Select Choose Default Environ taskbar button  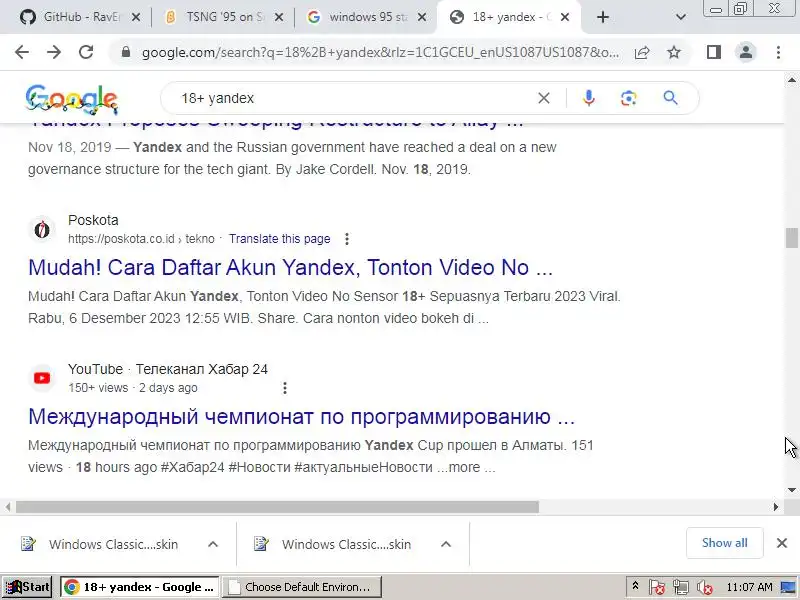302,587
